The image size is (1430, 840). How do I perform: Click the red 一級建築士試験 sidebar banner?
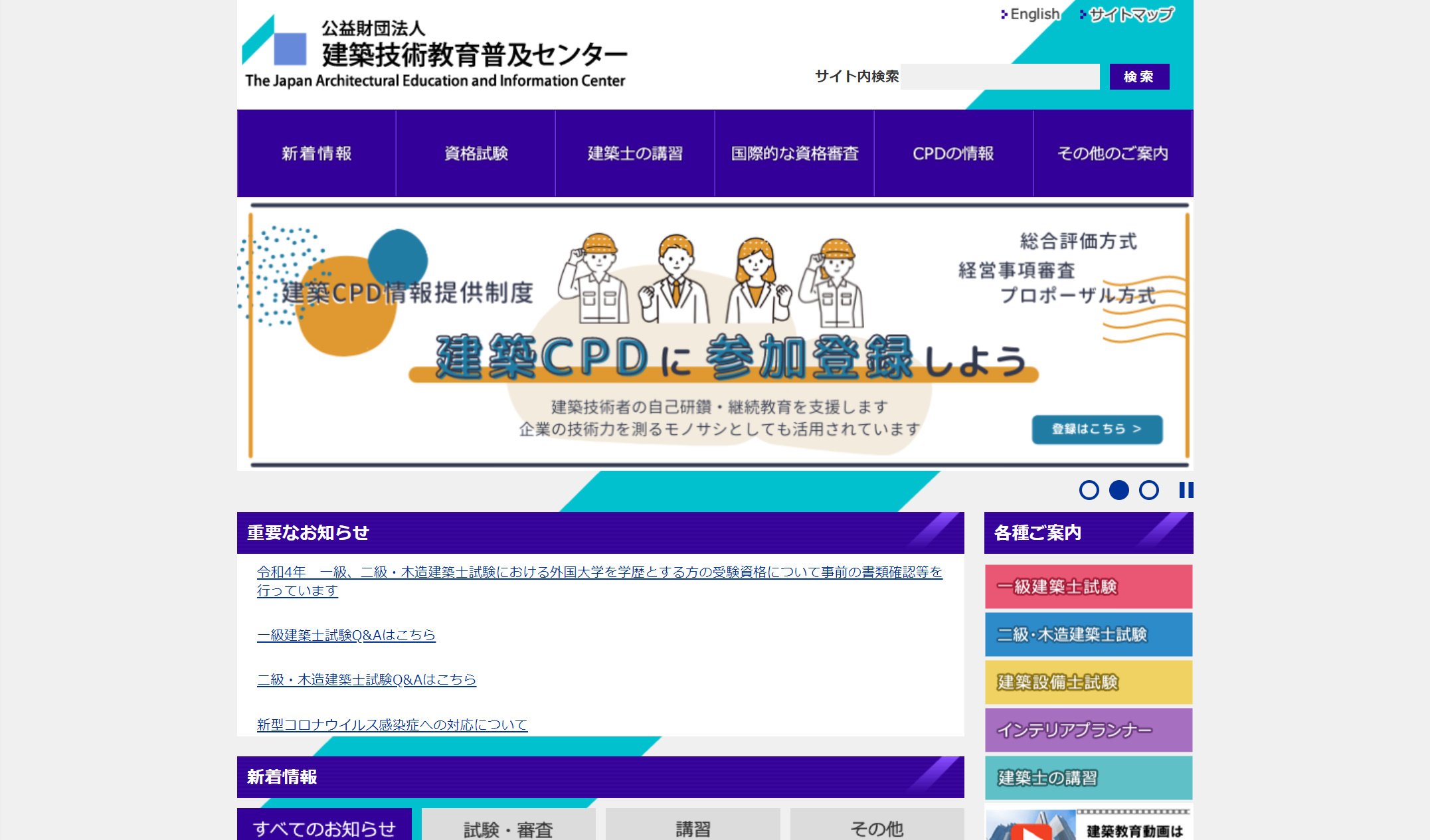(x=1089, y=586)
